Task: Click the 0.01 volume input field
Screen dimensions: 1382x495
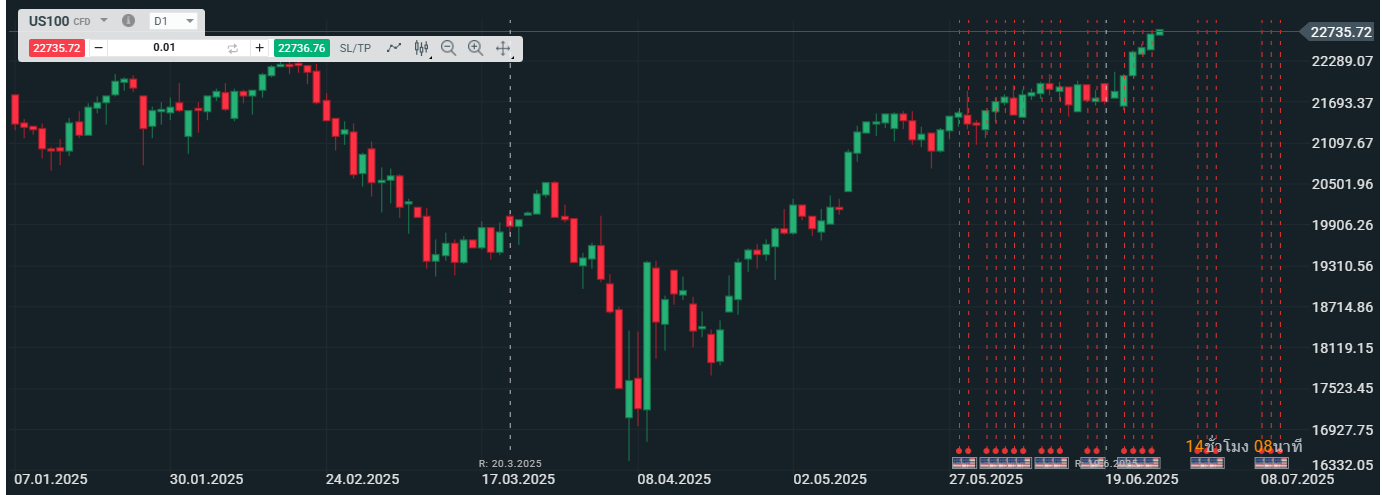Action: (165, 48)
